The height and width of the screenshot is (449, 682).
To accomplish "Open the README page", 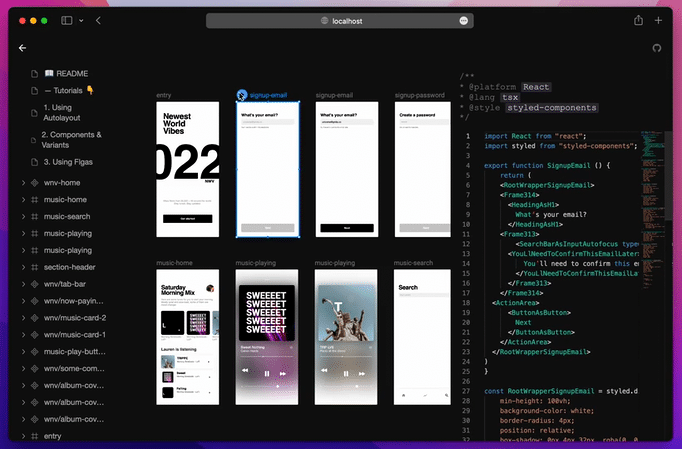I will coord(66,74).
